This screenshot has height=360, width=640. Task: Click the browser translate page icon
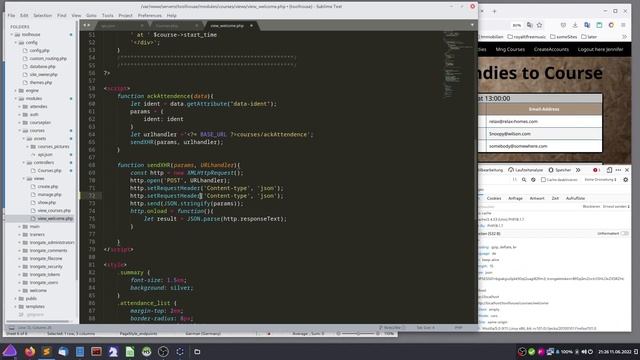click(x=529, y=25)
